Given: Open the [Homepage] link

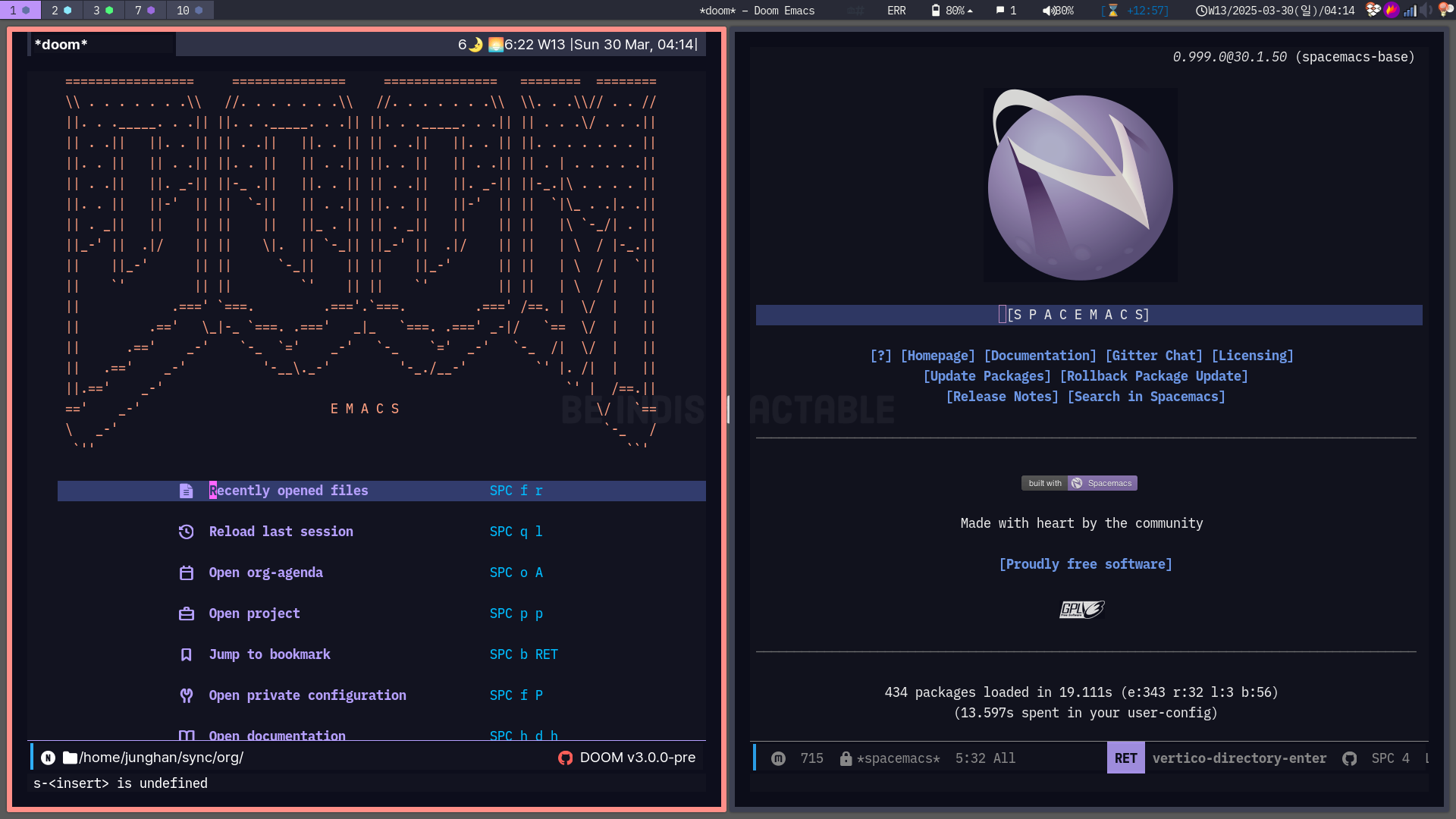Looking at the screenshot, I should pyautogui.click(x=937, y=356).
